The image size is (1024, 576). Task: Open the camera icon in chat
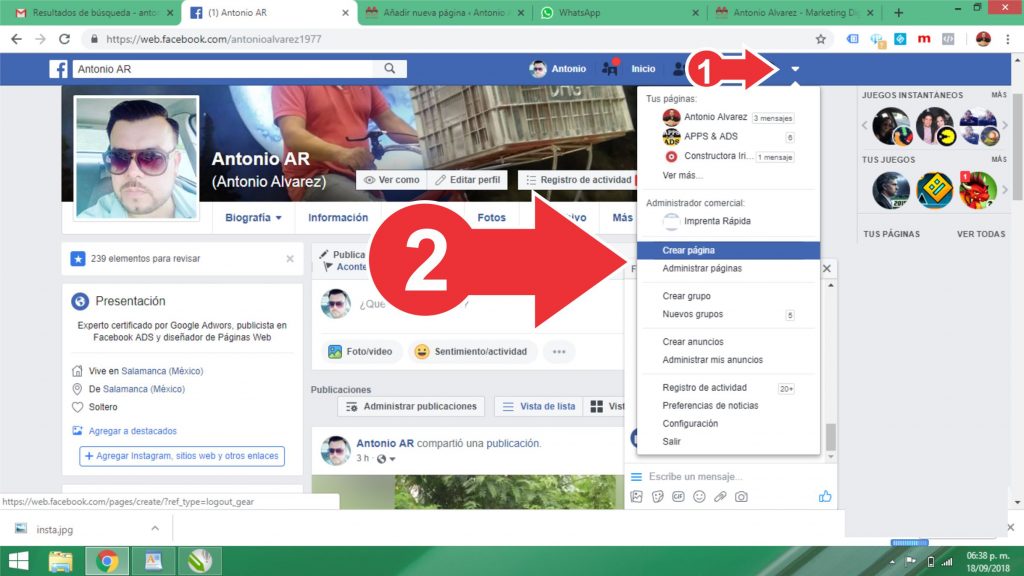(741, 497)
